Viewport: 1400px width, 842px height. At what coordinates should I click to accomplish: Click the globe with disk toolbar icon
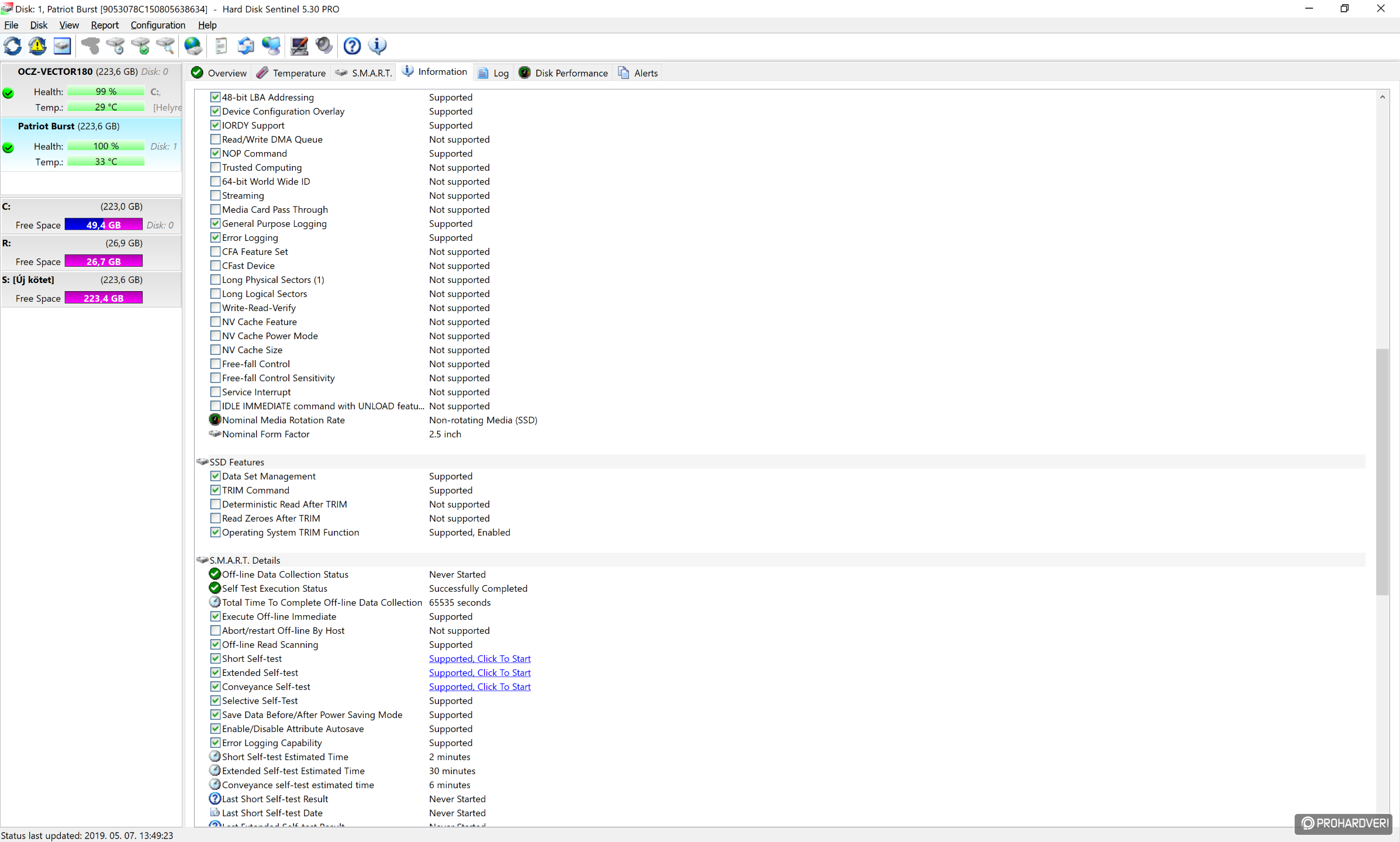(193, 46)
